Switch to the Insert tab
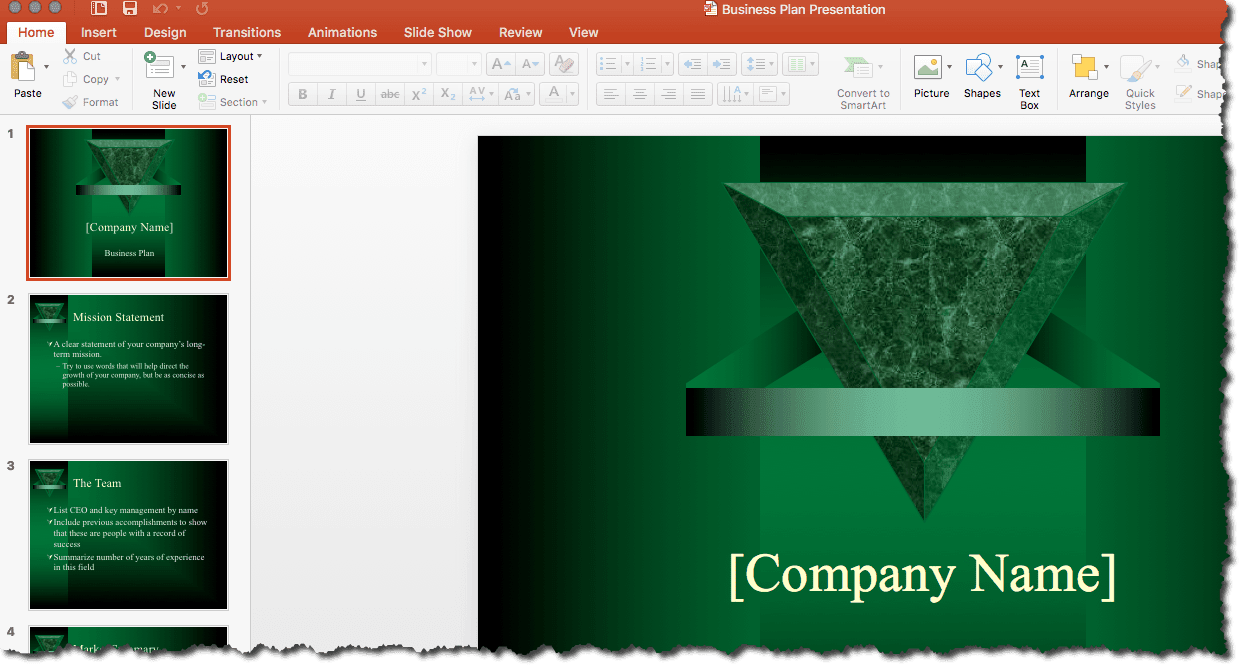The width and height of the screenshot is (1240, 665). coord(99,32)
